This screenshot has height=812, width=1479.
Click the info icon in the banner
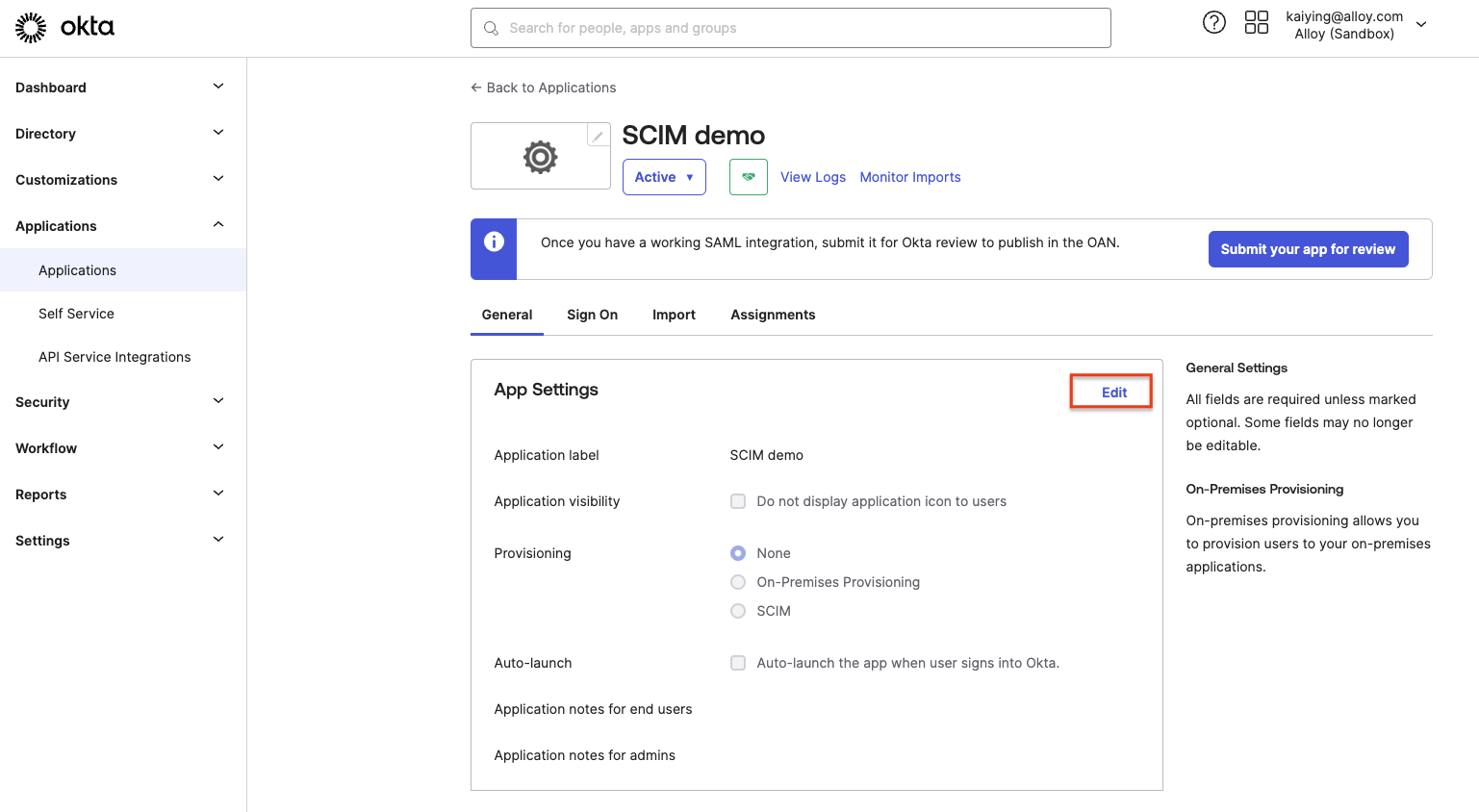click(x=494, y=241)
